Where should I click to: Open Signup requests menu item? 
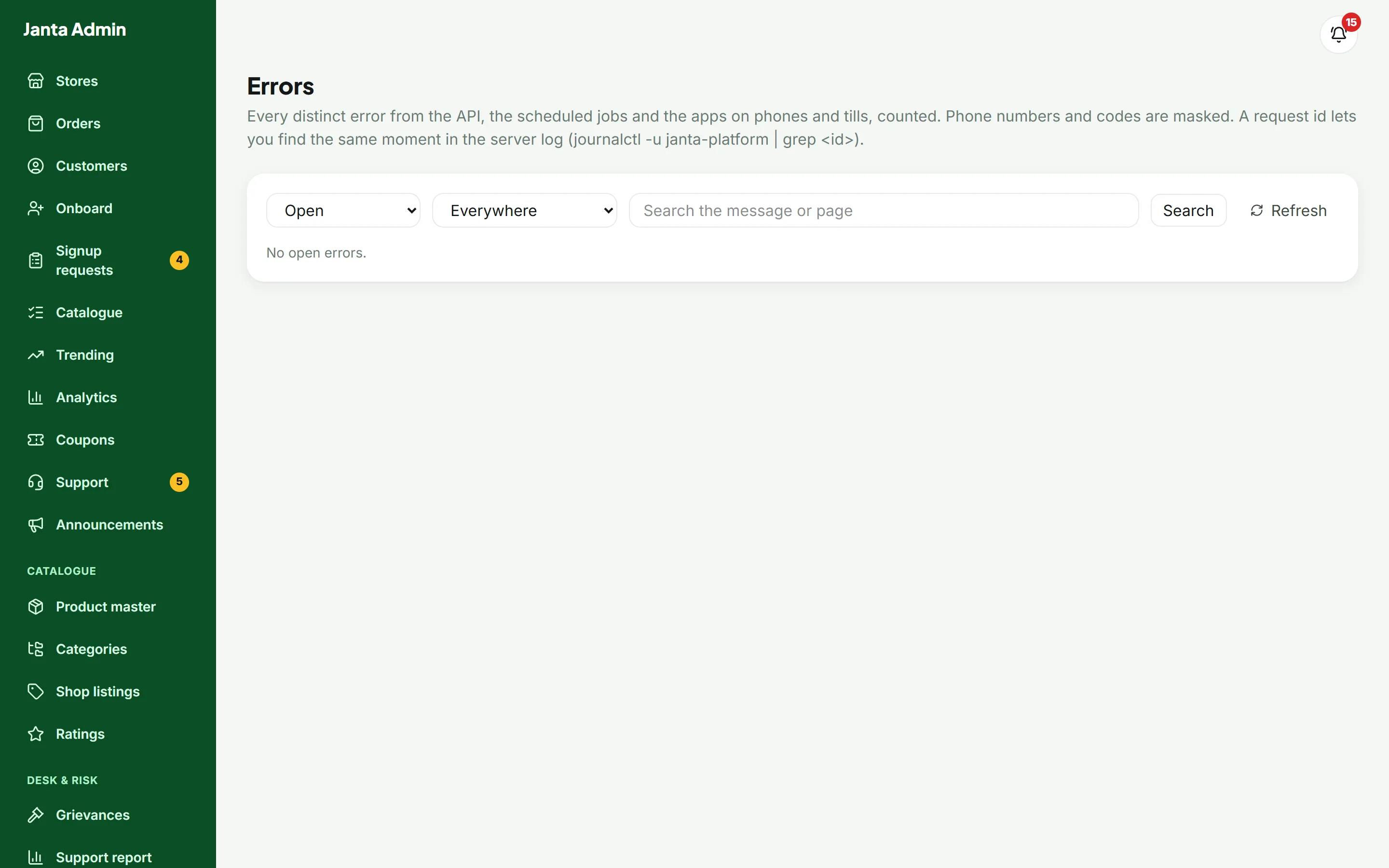[108, 260]
